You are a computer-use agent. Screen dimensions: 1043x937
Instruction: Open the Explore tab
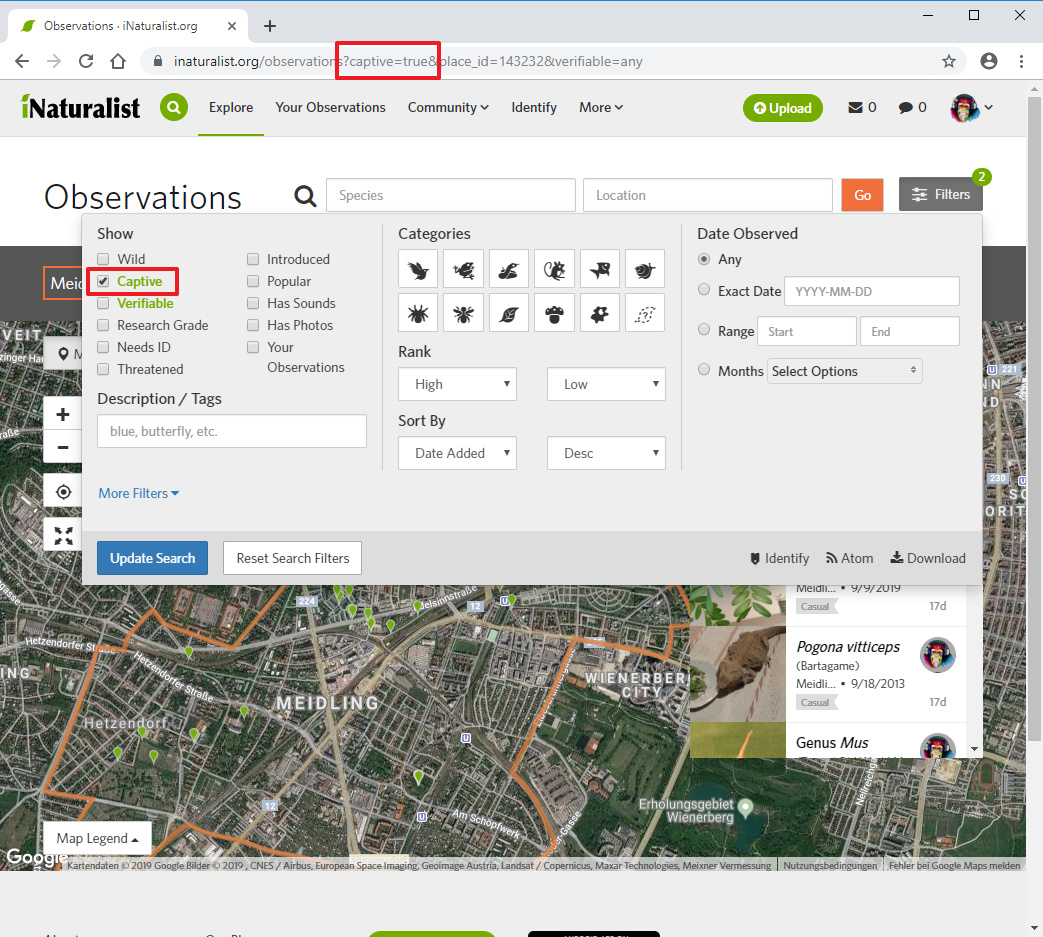tap(231, 107)
